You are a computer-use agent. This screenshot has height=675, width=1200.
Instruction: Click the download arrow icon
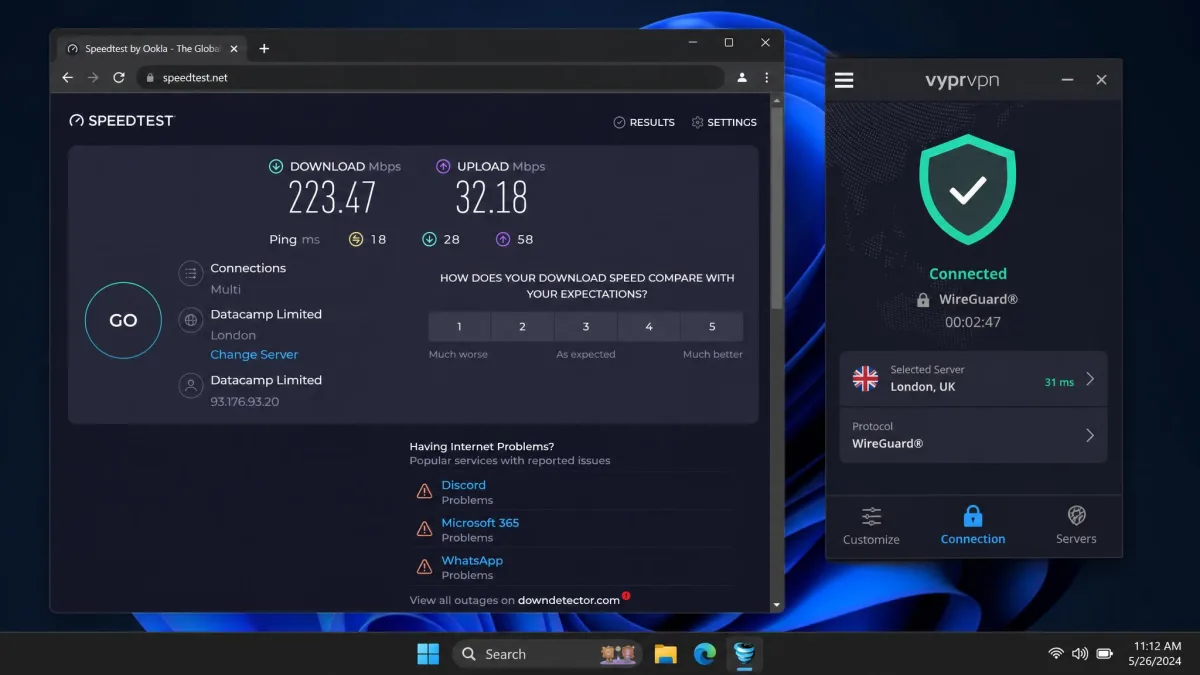click(276, 167)
